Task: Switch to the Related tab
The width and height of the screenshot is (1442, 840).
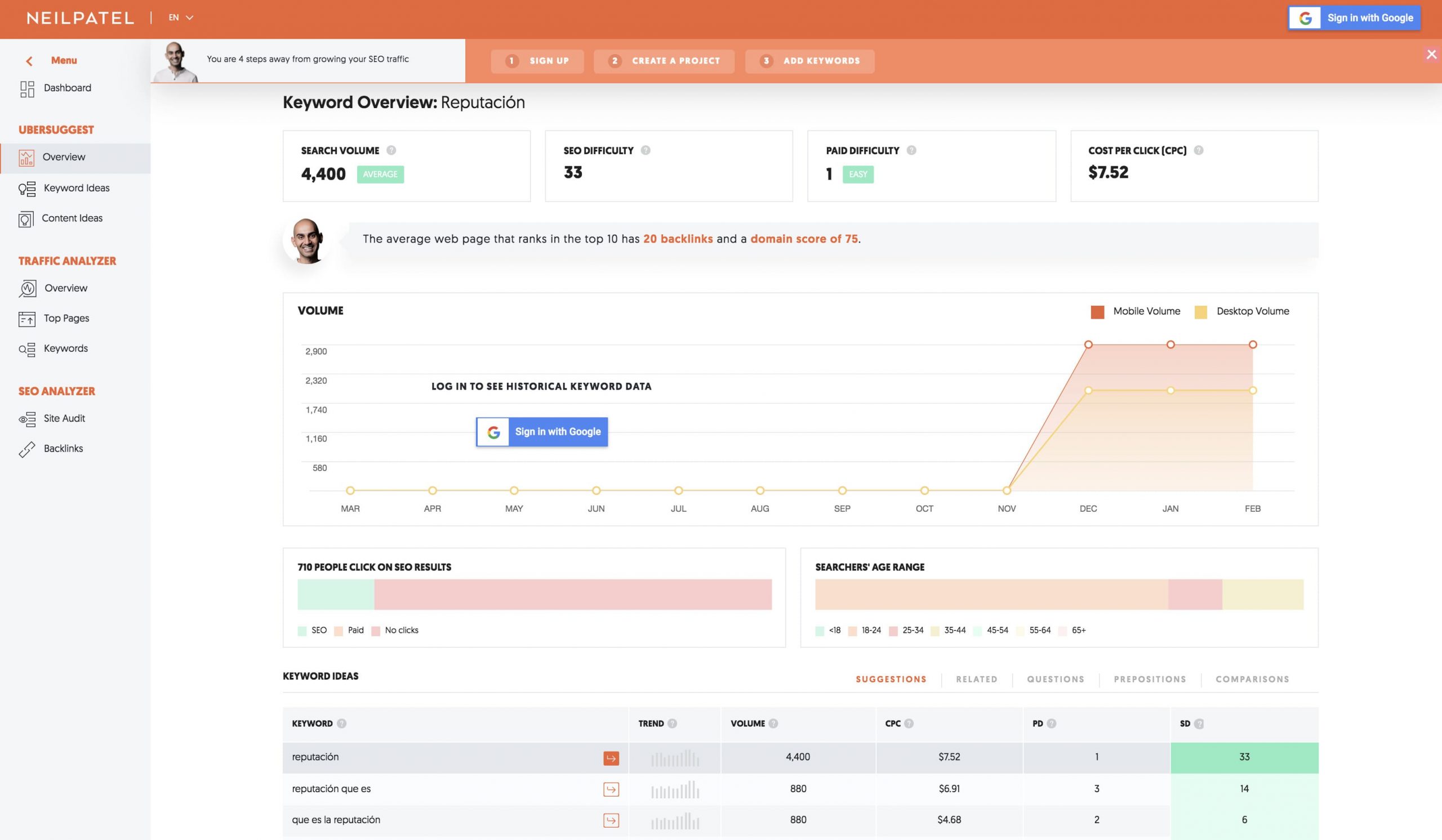Action: pos(976,680)
